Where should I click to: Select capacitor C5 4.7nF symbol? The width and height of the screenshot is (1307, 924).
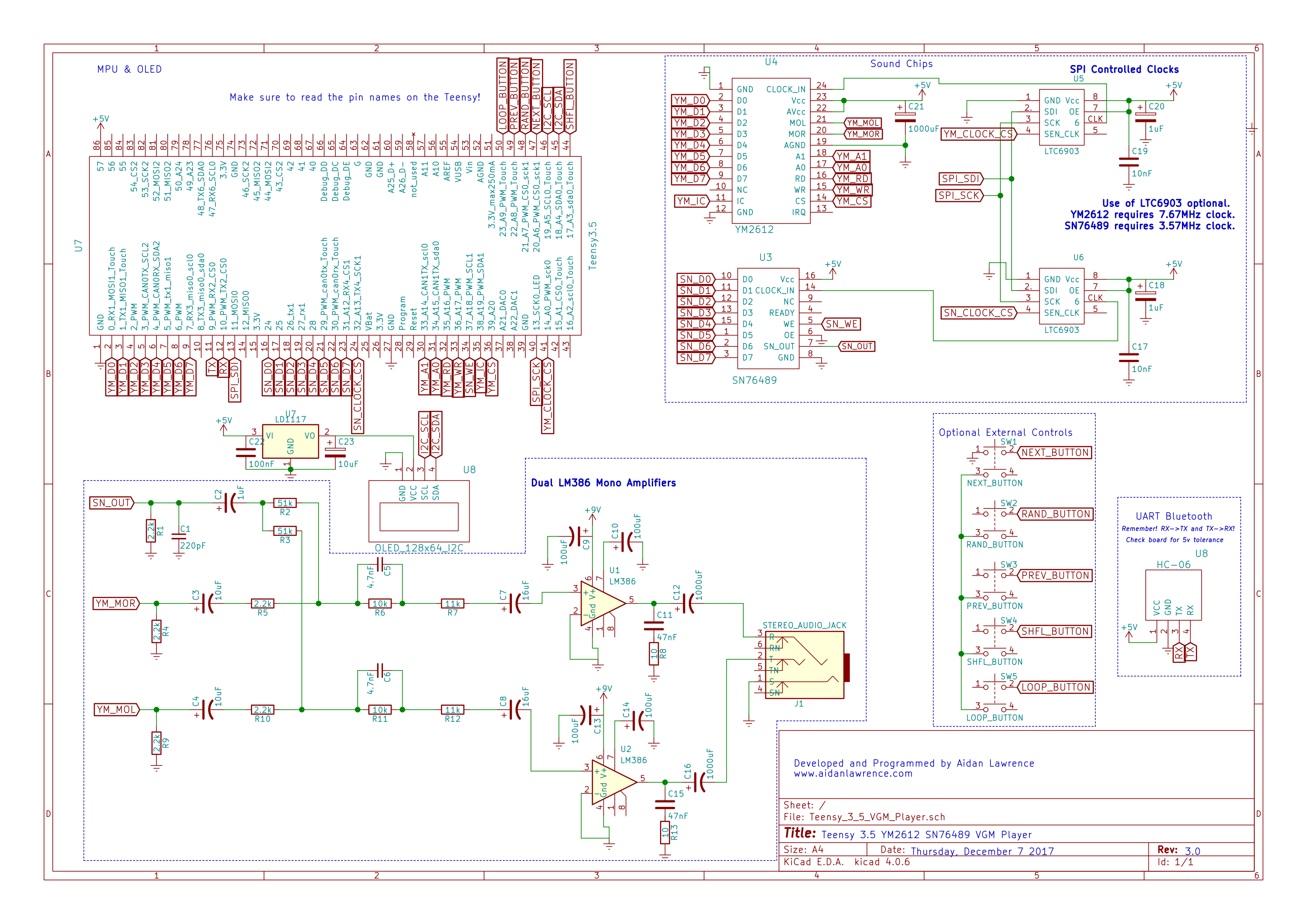coord(380,564)
